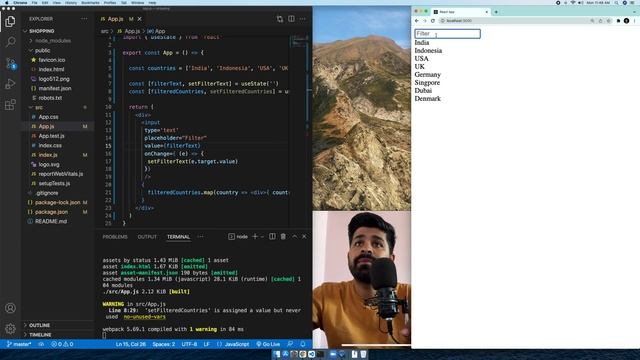Expand the Timeline section

click(40, 335)
